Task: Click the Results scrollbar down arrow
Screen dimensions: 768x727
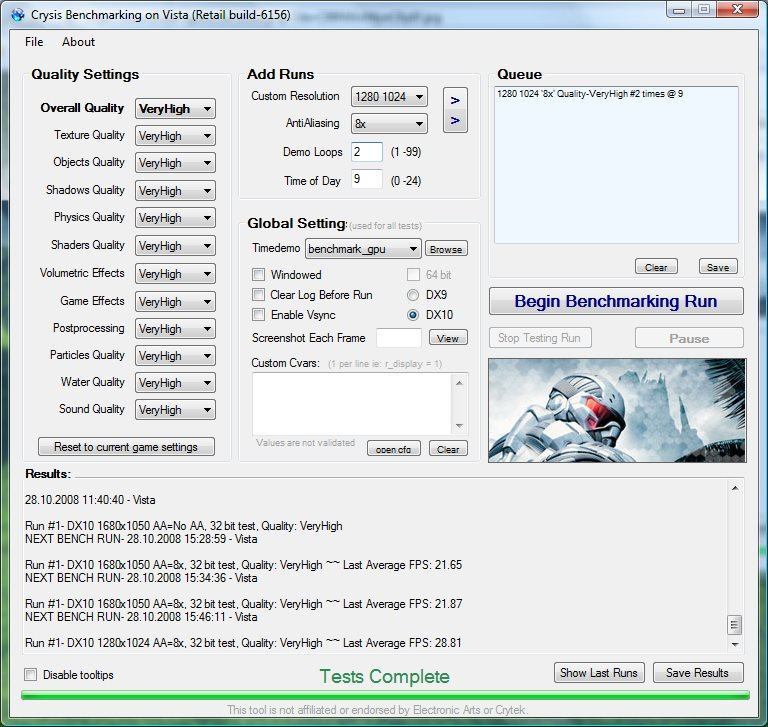Action: pyautogui.click(x=735, y=645)
